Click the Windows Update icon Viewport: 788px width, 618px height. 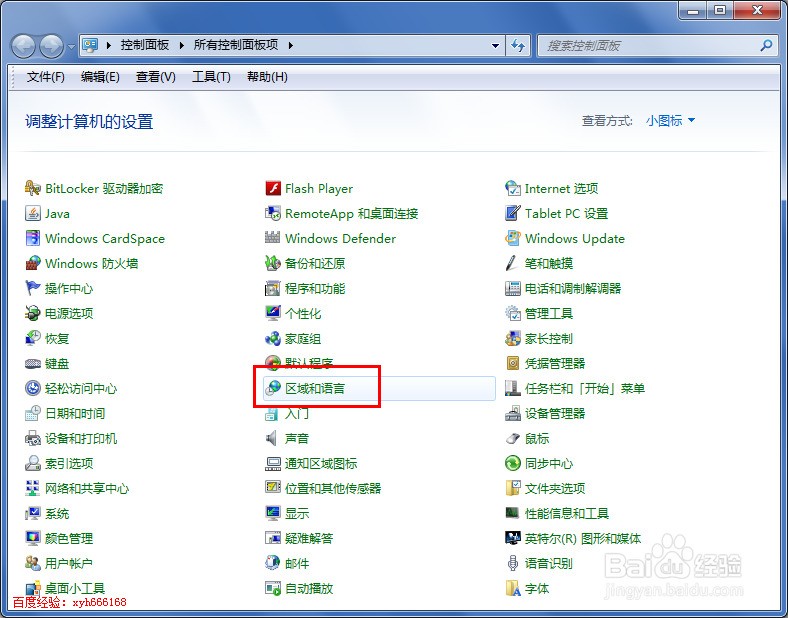pos(513,238)
